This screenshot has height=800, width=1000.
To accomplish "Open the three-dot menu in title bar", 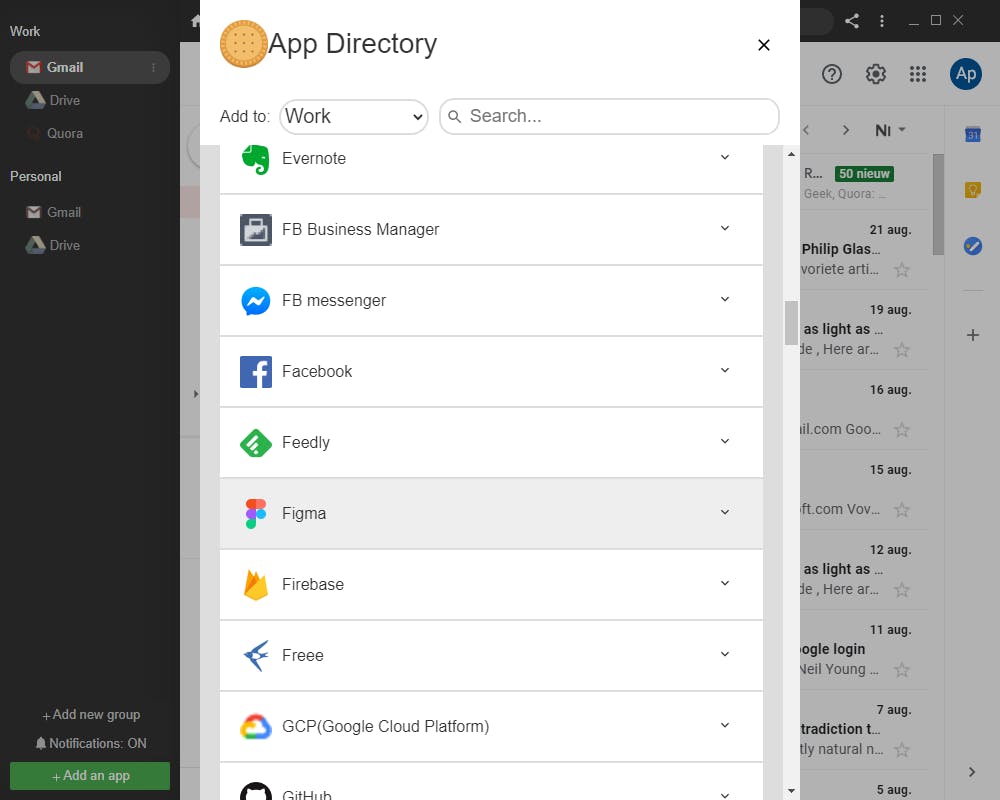I will coord(882,20).
